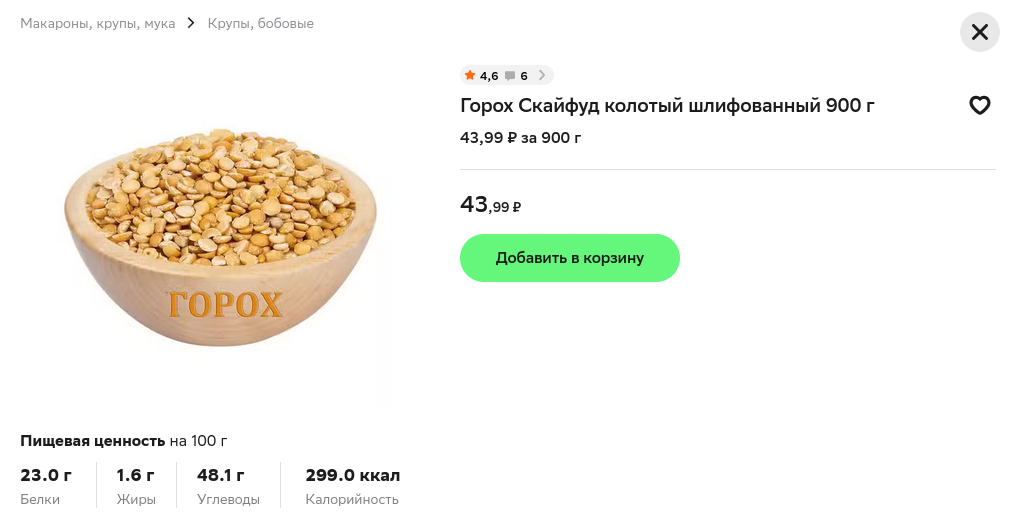
Task: Select the Углеводы 48.1 г value
Action: point(221,475)
